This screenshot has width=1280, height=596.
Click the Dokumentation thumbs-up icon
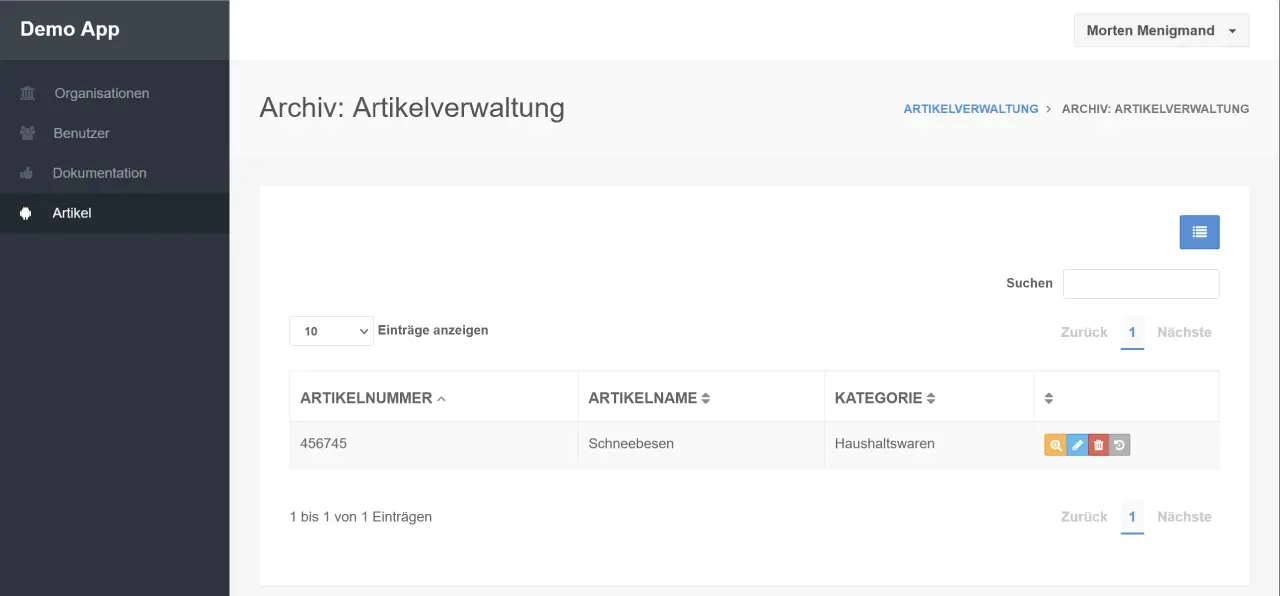[x=27, y=173]
